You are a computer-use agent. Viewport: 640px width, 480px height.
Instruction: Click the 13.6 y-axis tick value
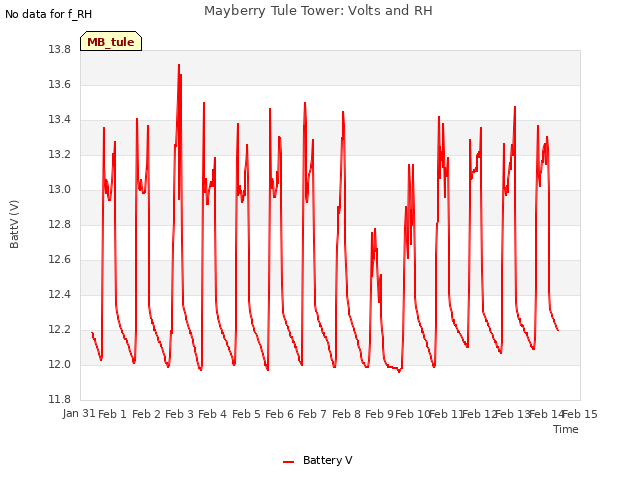click(x=60, y=84)
